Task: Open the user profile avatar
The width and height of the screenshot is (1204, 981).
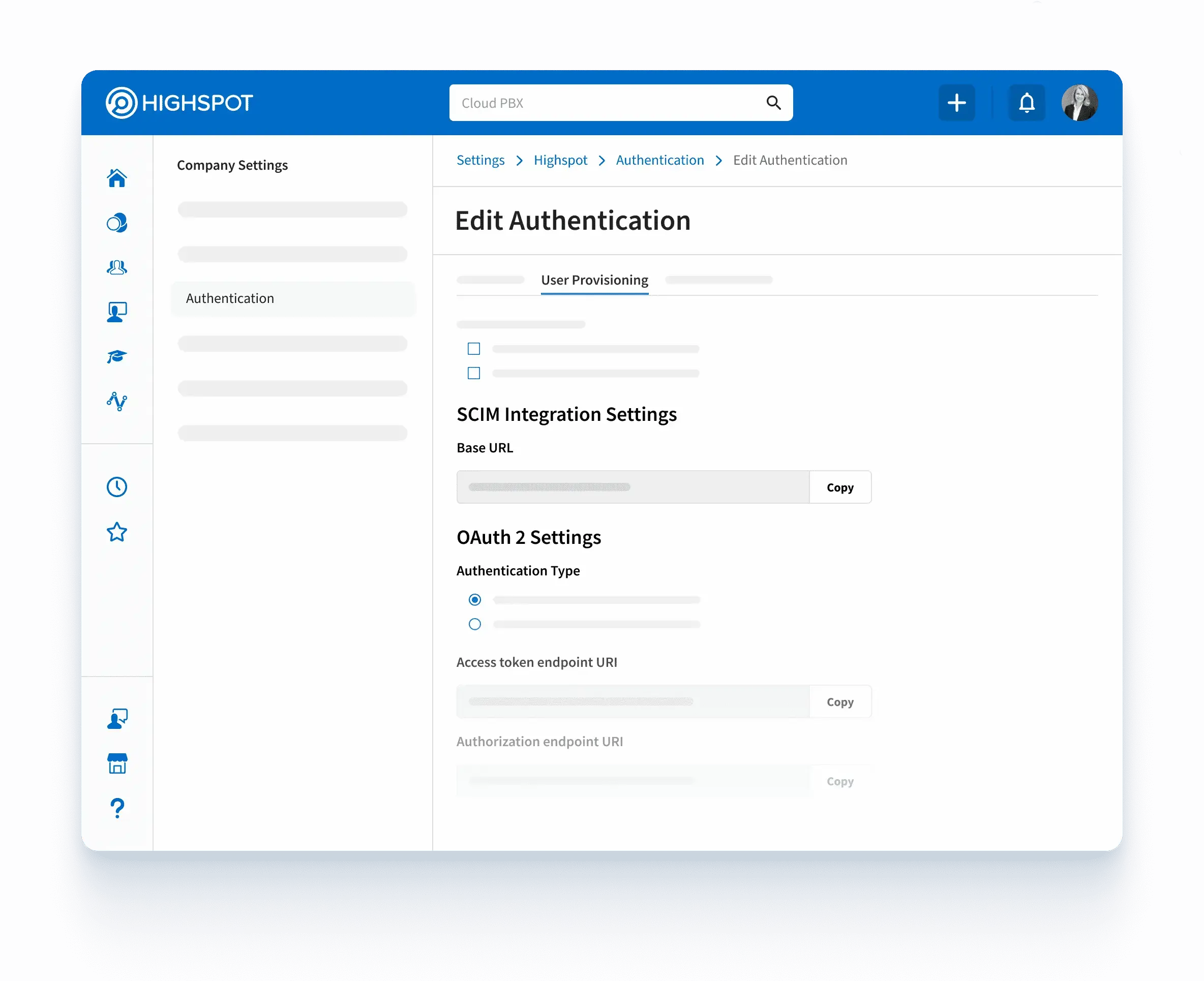Action: pos(1079,103)
